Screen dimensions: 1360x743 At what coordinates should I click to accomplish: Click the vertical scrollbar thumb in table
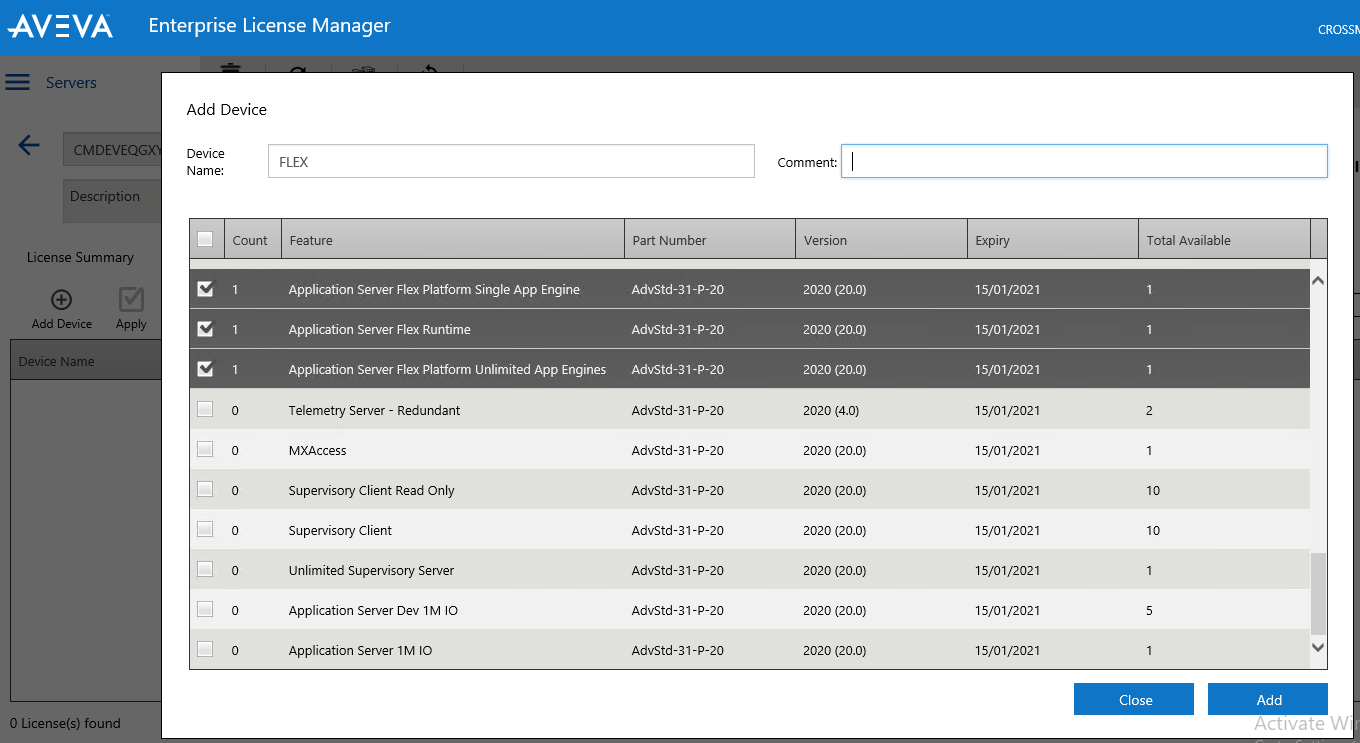[x=1318, y=593]
